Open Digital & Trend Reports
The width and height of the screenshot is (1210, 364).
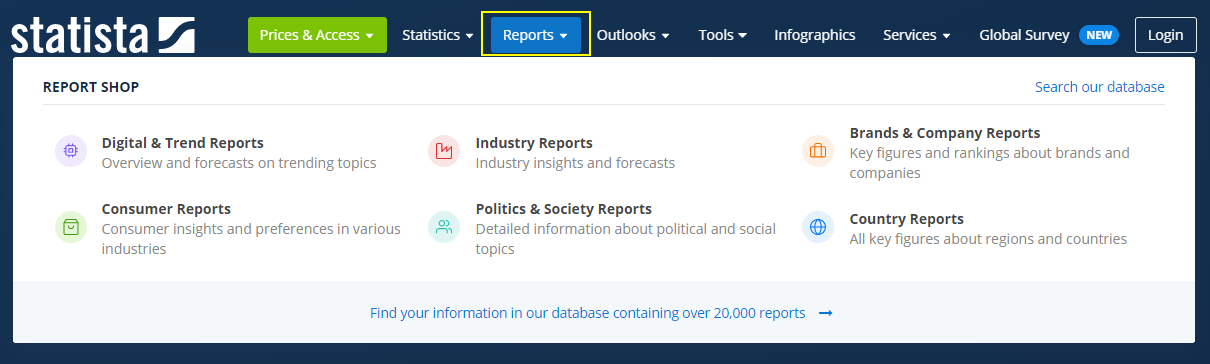(183, 143)
